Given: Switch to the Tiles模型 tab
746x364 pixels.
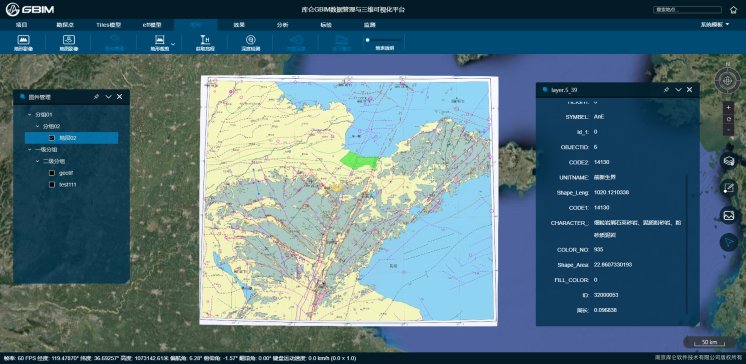Looking at the screenshot, I should pyautogui.click(x=108, y=25).
